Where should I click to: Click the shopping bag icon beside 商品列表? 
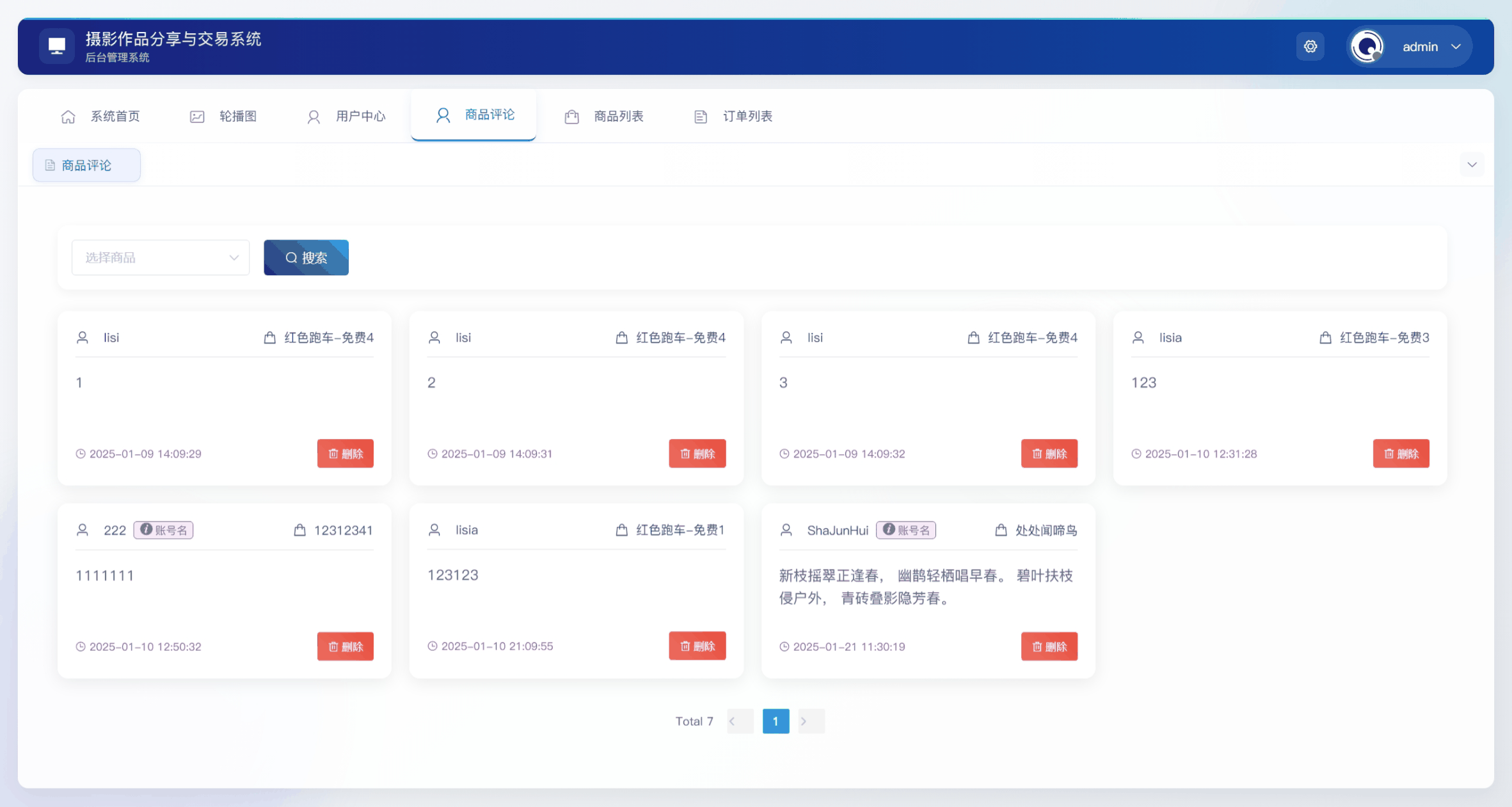tap(571, 116)
